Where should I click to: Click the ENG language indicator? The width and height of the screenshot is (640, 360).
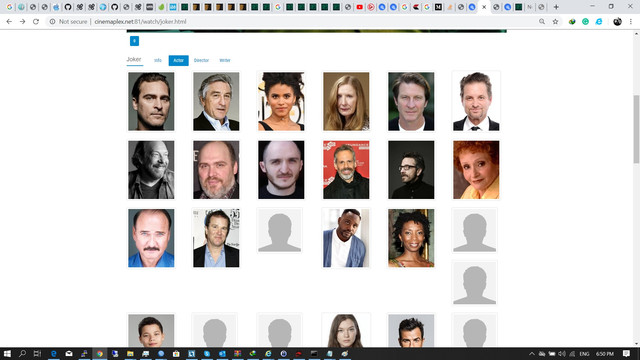584,354
